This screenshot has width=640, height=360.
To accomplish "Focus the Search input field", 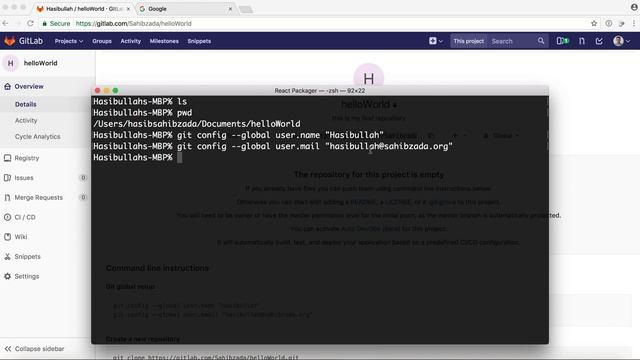I will [x=512, y=41].
